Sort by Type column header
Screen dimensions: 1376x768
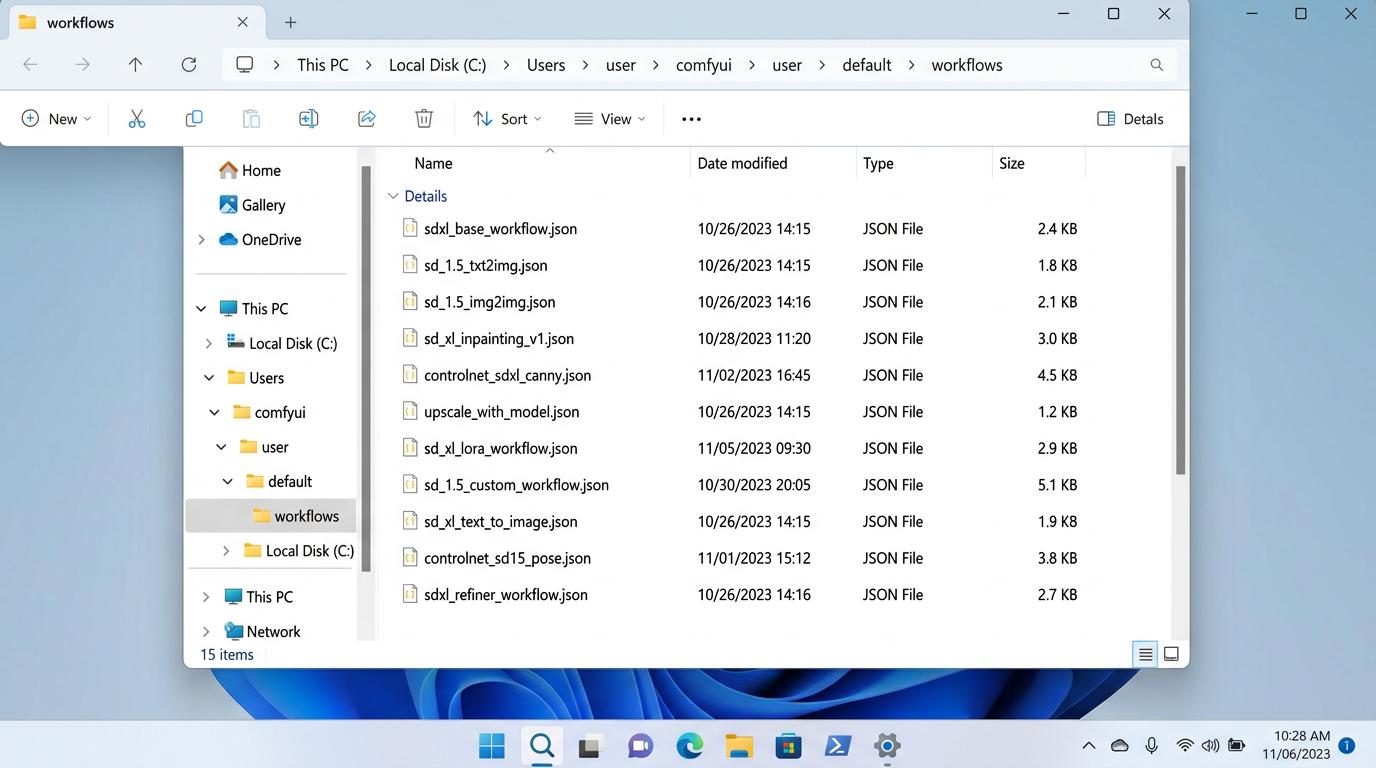[878, 163]
